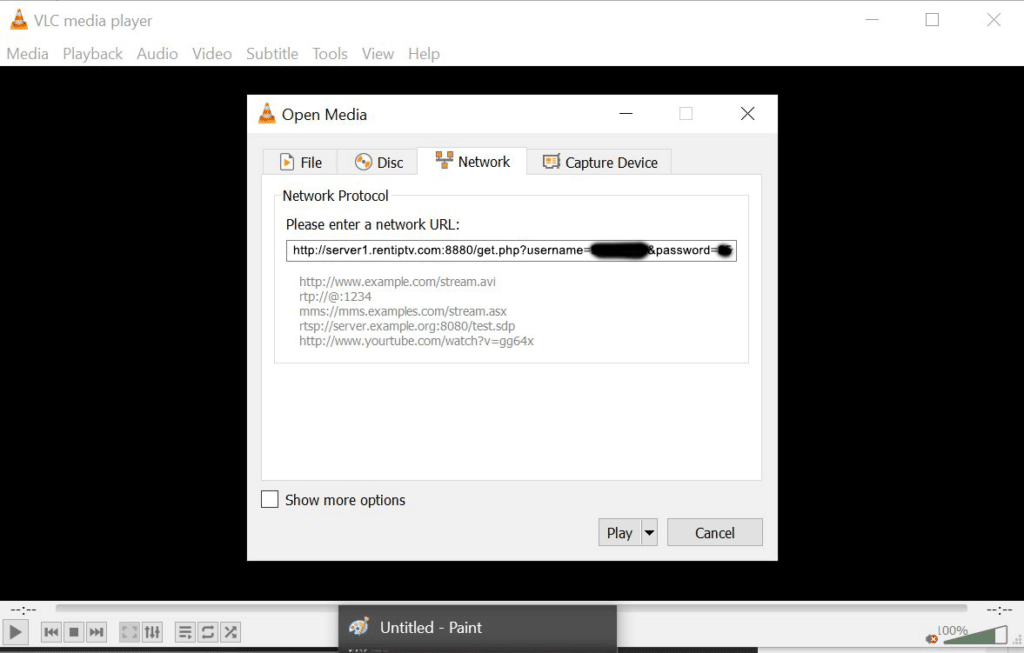Toggle shuffle random playback
The width and height of the screenshot is (1024, 653).
231,632
